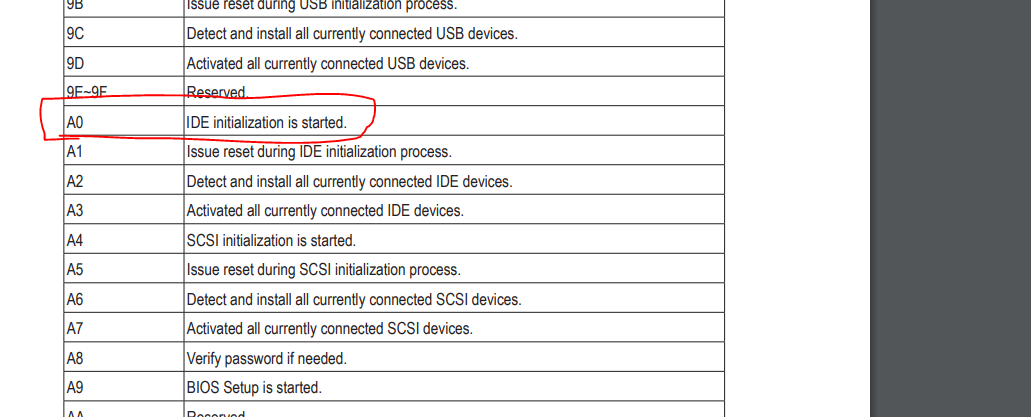Click the 9D code cell
1031x417 pixels.
(124, 62)
